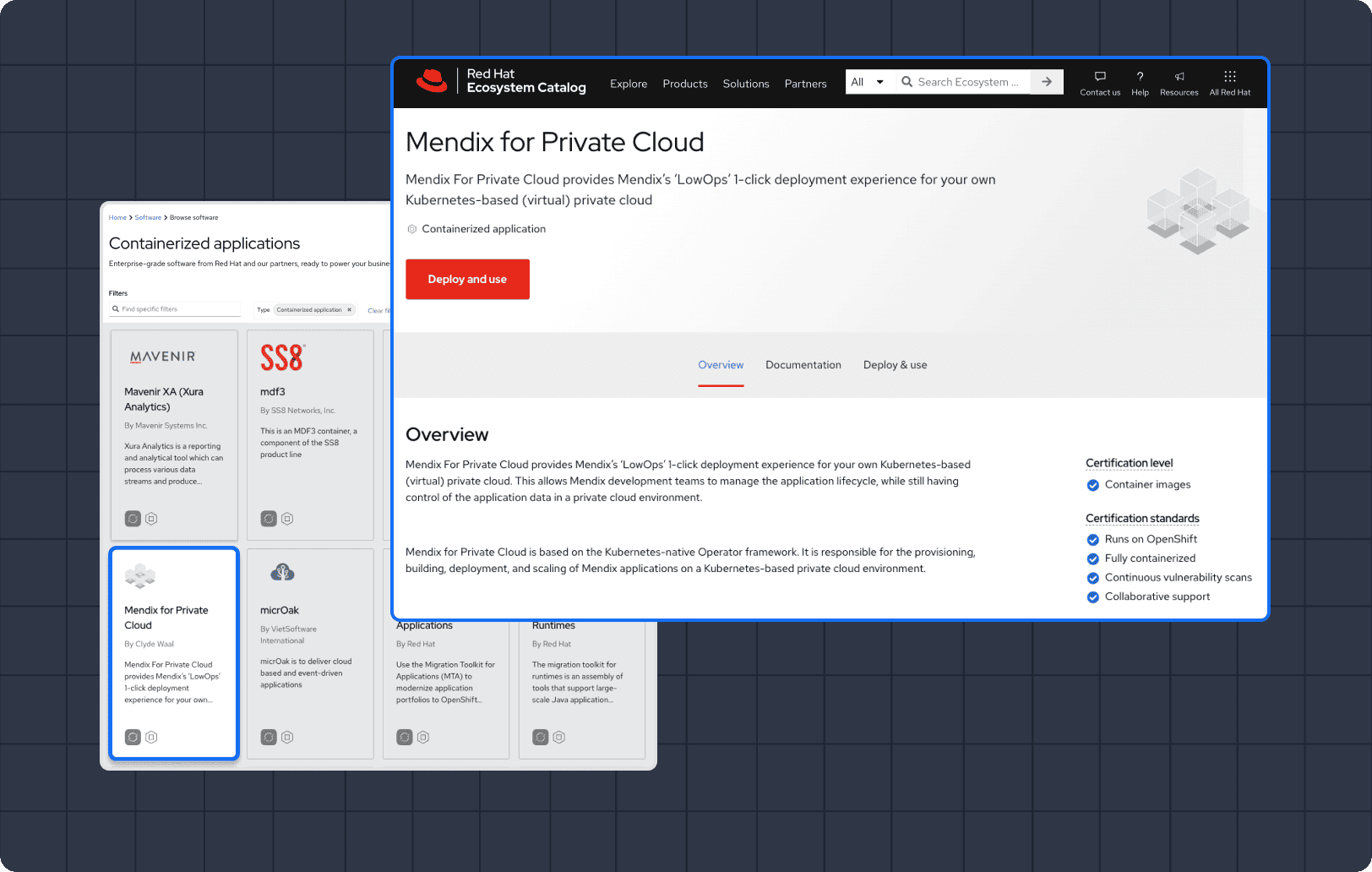Click the Help question mark icon
The image size is (1372, 872).
pyautogui.click(x=1140, y=77)
